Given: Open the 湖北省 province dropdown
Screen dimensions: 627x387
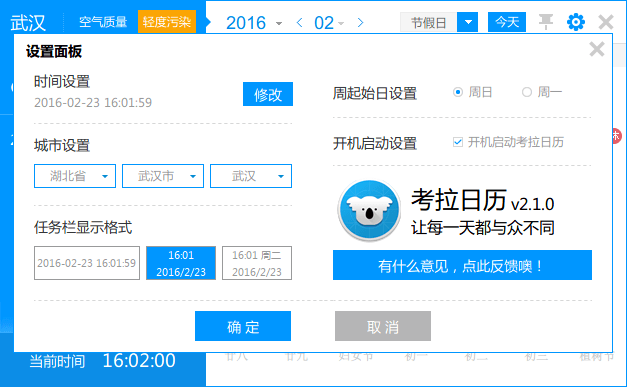Looking at the screenshot, I should (x=75, y=176).
